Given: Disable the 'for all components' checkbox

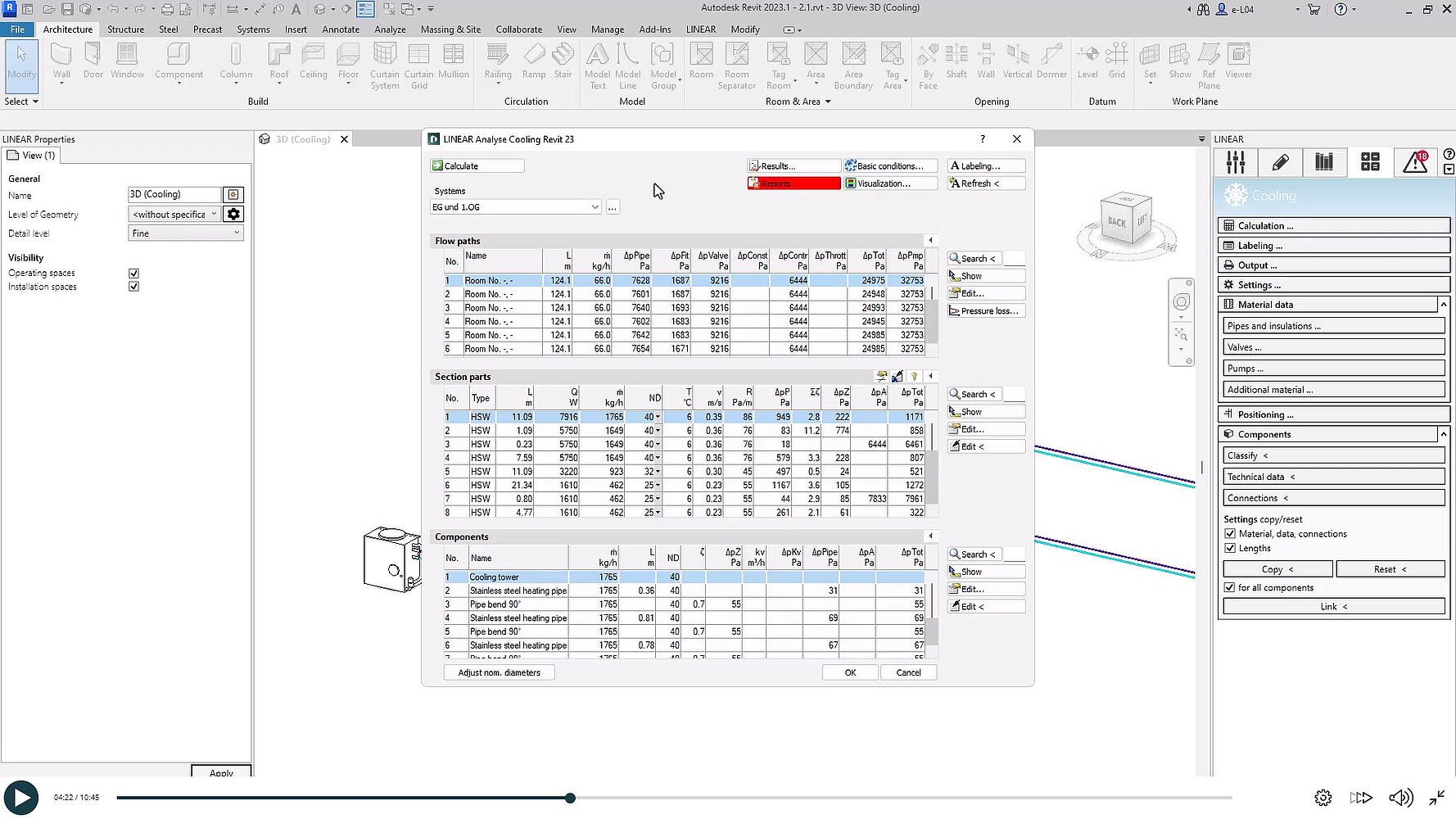Looking at the screenshot, I should [x=1230, y=587].
